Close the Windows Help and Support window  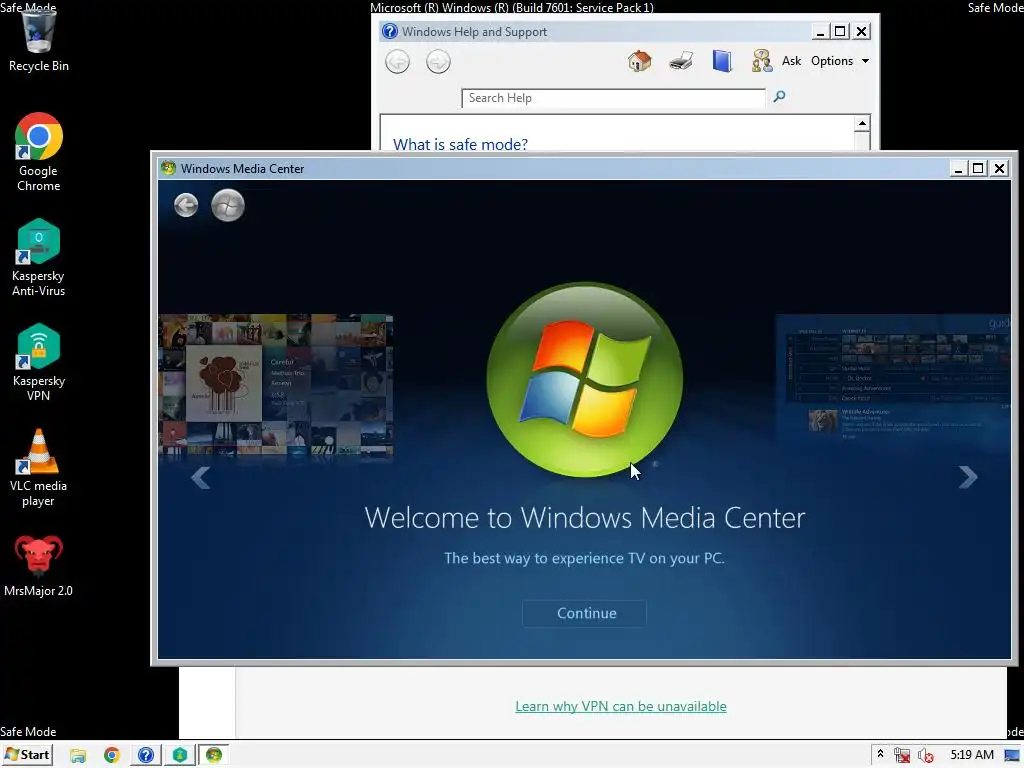tap(861, 31)
